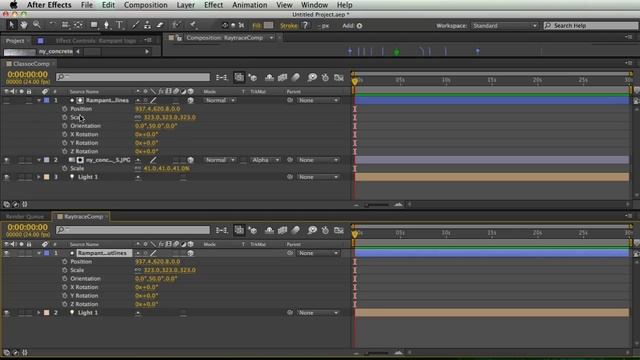This screenshot has width=640, height=360.
Task: Toggle 3D switch for ClassicComp layer 1
Action: 190,100
